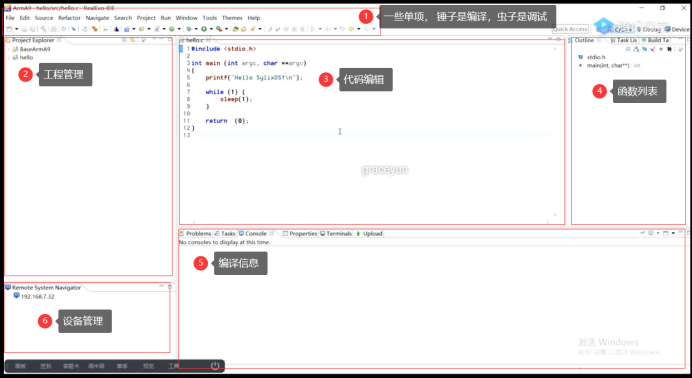Switch to the Properties tab

coord(300,233)
